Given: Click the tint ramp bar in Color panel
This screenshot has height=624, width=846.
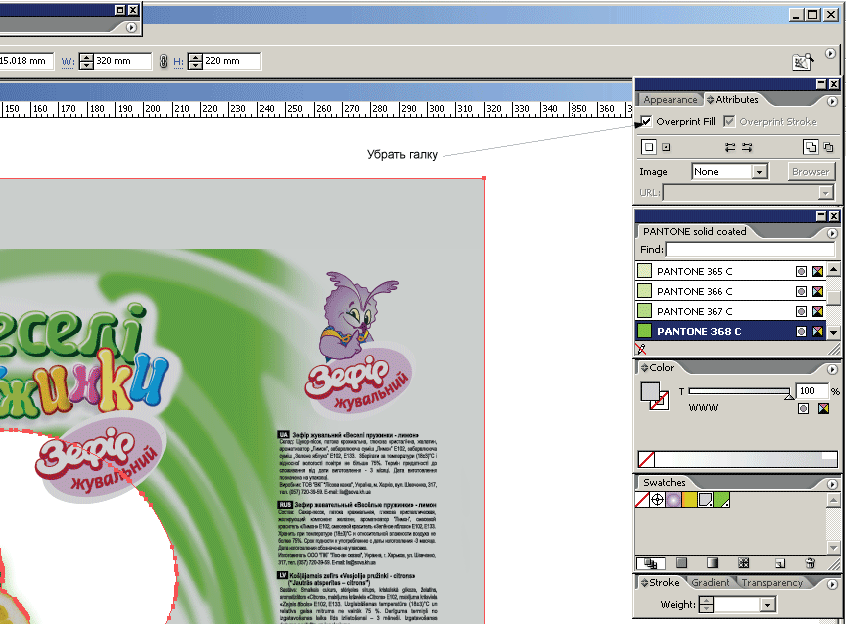Looking at the screenshot, I should click(745, 460).
